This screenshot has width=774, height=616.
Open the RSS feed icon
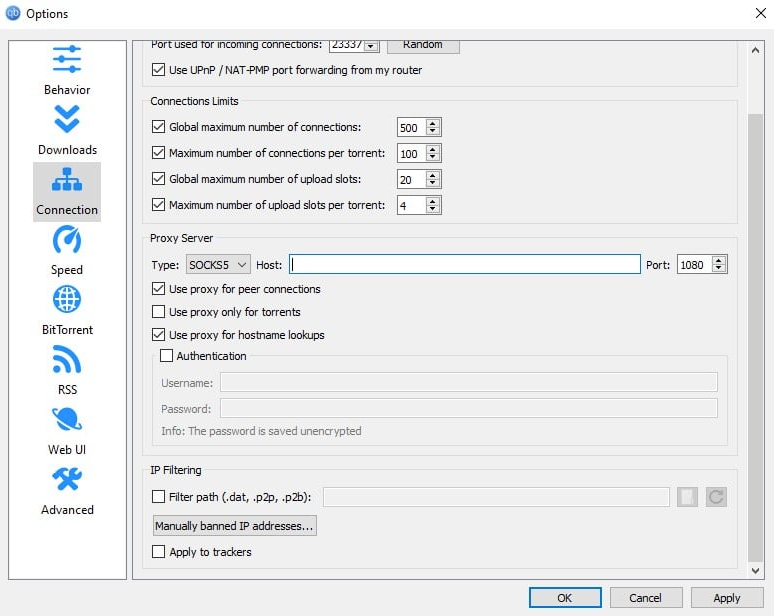67,360
